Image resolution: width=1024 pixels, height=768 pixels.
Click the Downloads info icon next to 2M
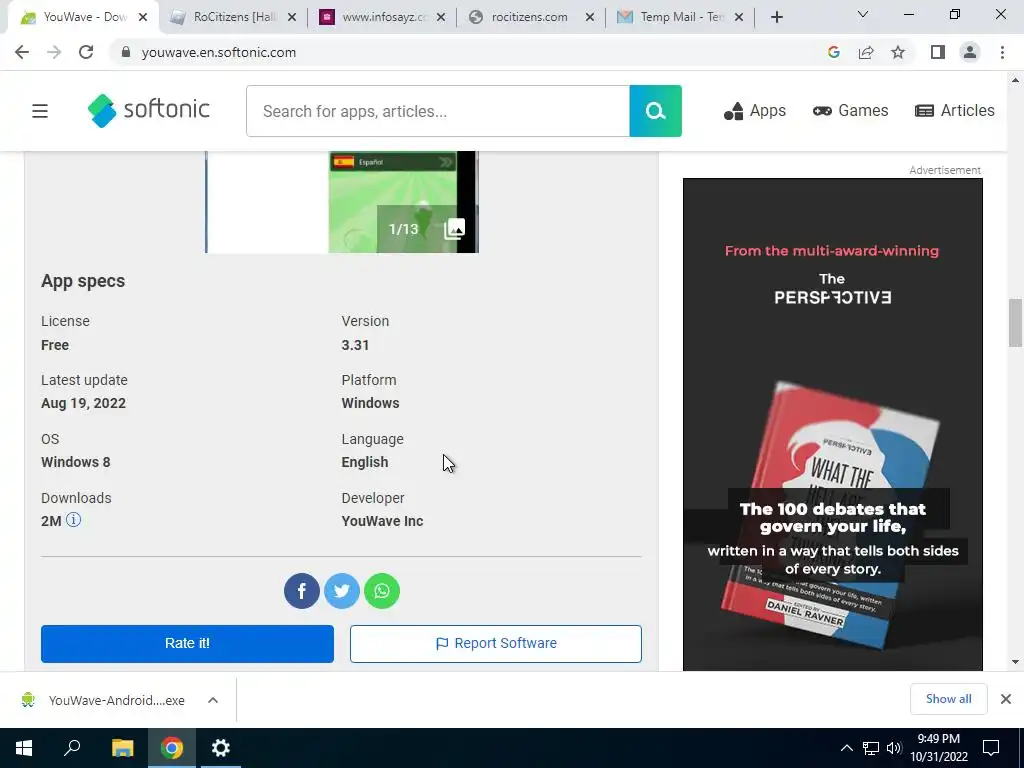[x=74, y=520]
